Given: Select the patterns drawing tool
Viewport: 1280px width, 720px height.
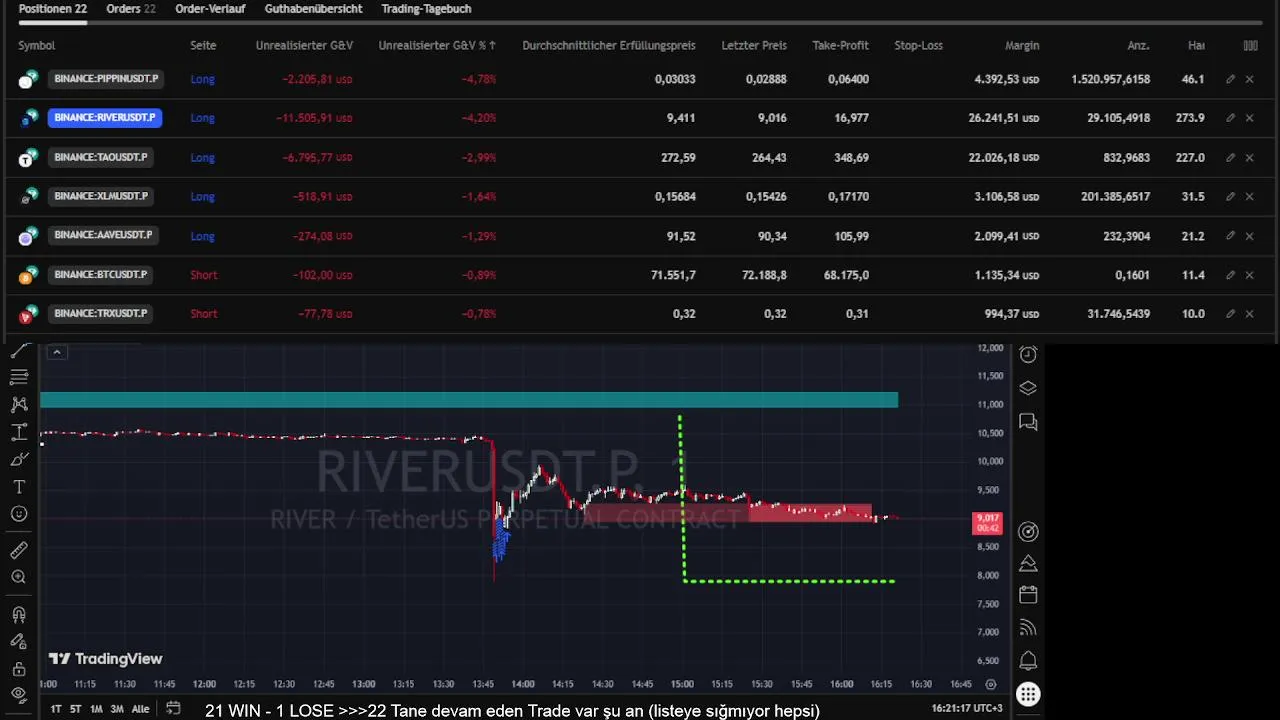Looking at the screenshot, I should coord(18,404).
